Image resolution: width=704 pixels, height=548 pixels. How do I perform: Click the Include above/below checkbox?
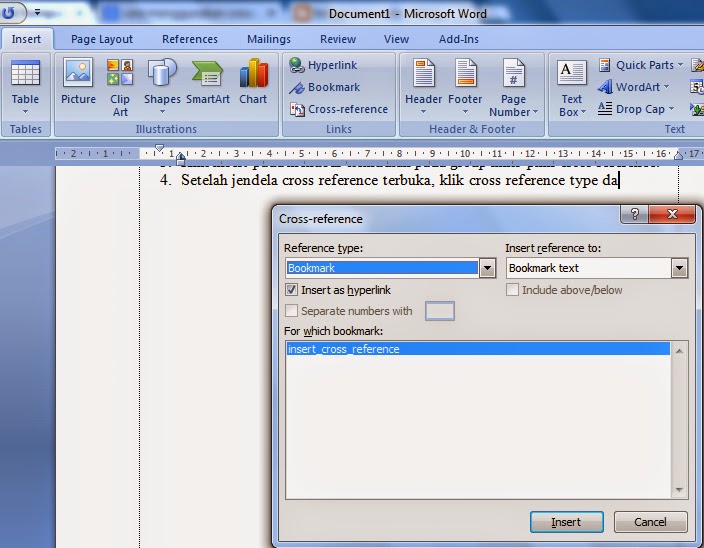[x=512, y=290]
